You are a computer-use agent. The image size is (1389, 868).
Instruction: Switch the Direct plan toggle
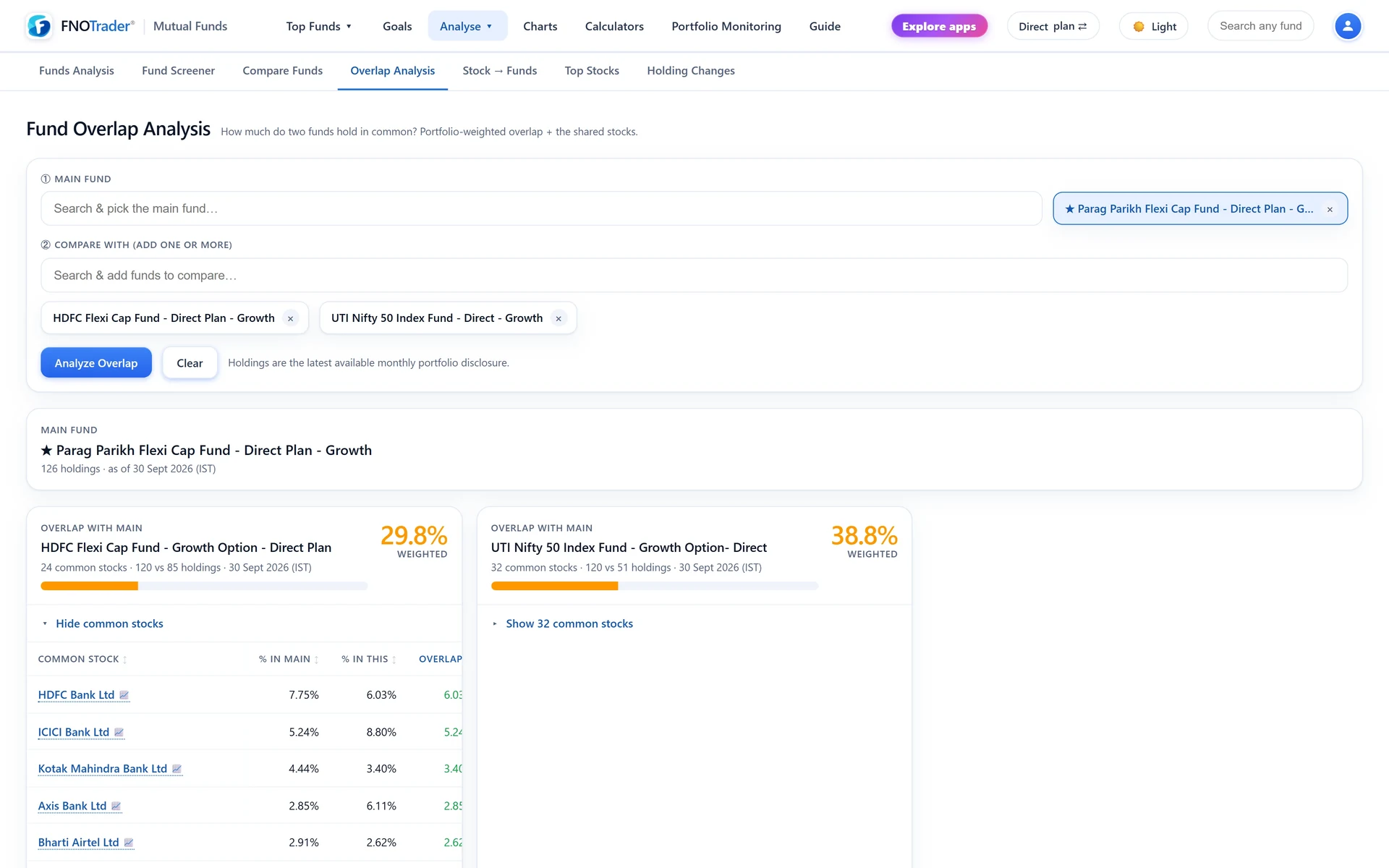pyautogui.click(x=1053, y=27)
